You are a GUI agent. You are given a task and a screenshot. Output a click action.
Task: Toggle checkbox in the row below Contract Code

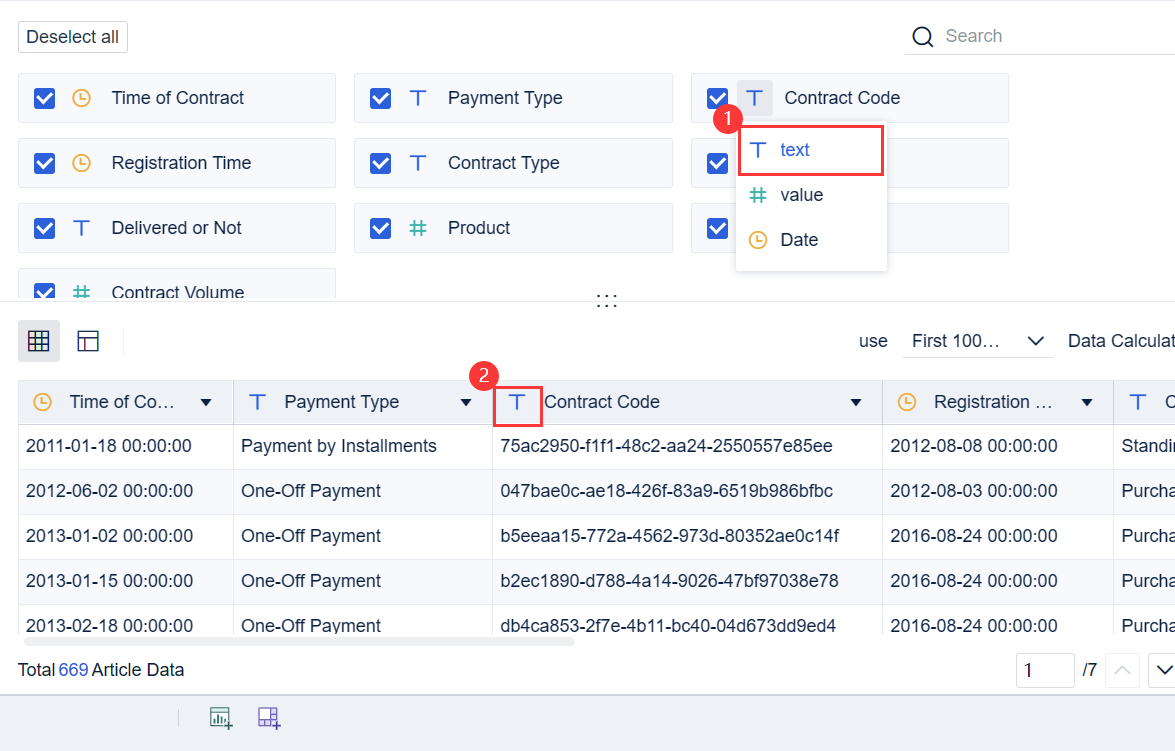[x=717, y=163]
